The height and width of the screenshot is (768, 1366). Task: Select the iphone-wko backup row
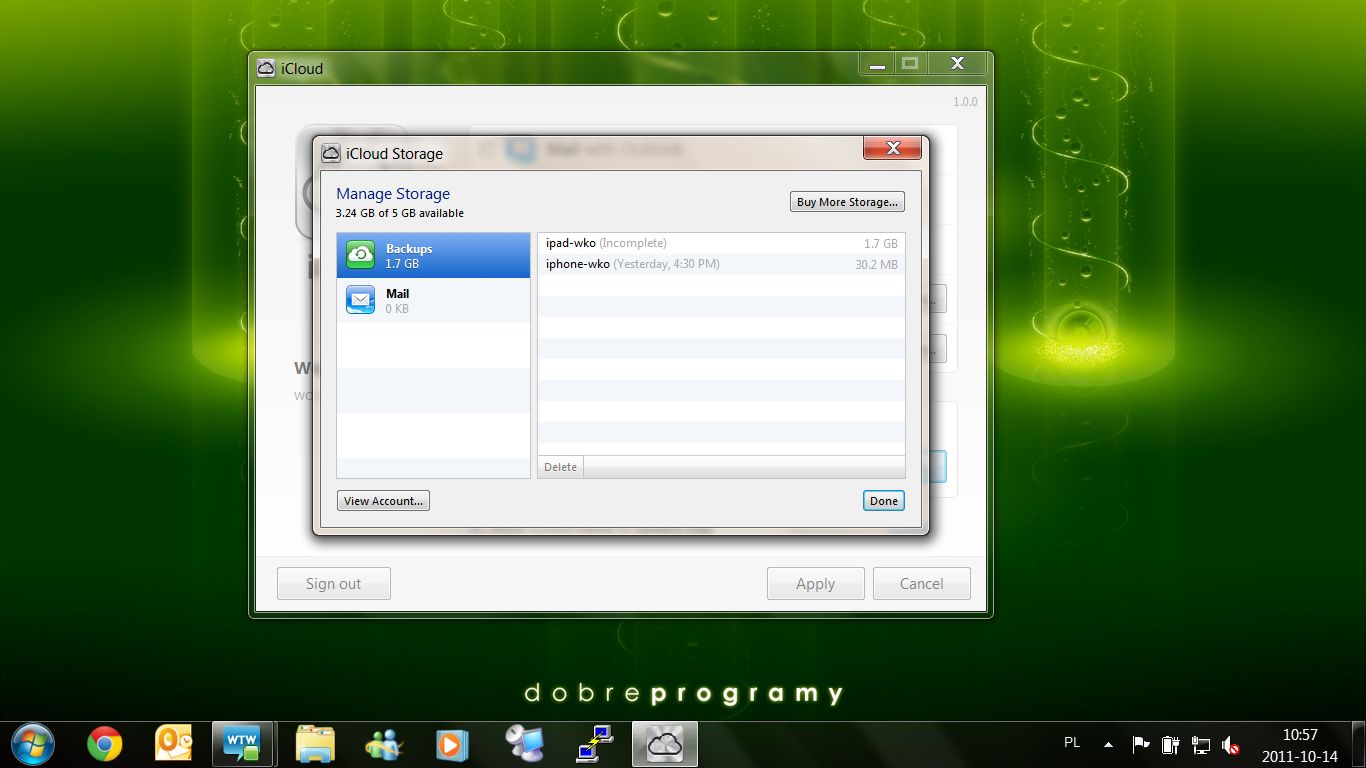pos(721,264)
